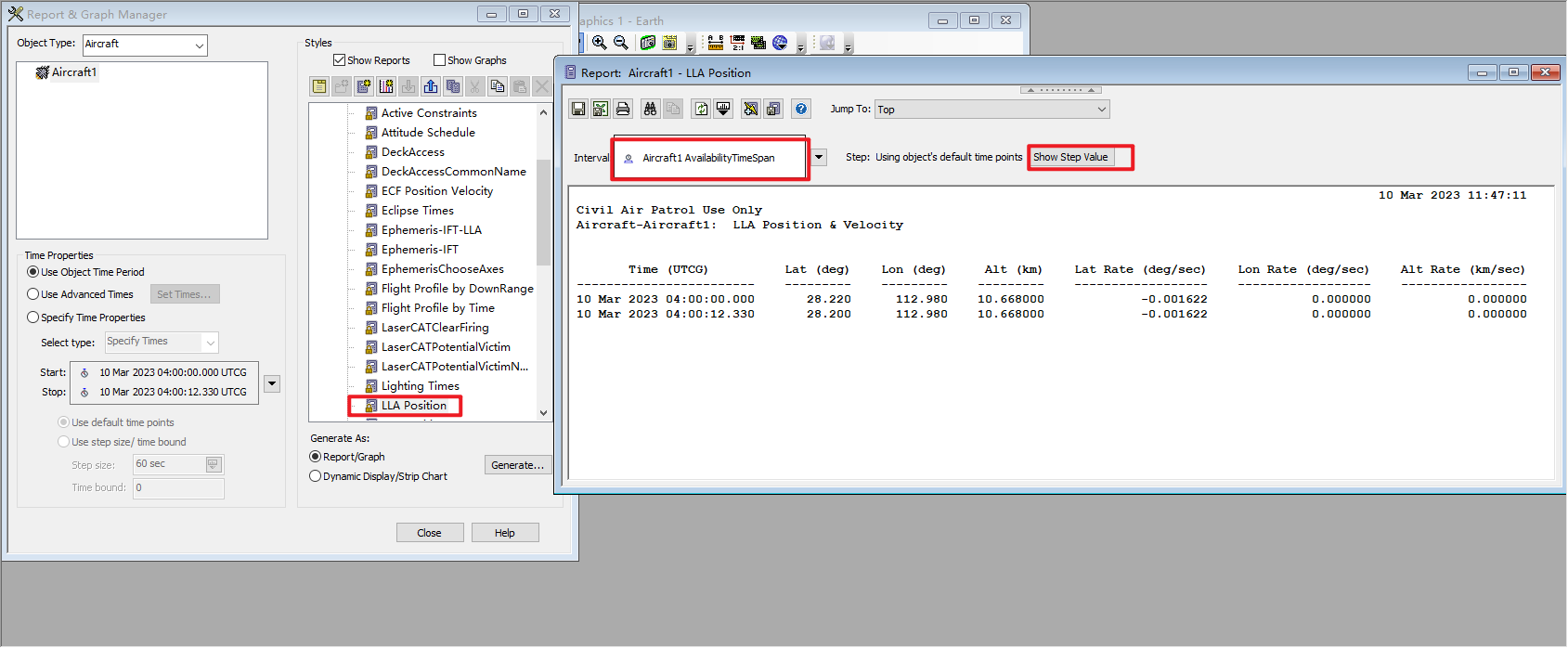Select LaserCATClearFiring report style
Viewport: 1568px width, 648px height.
[x=427, y=328]
